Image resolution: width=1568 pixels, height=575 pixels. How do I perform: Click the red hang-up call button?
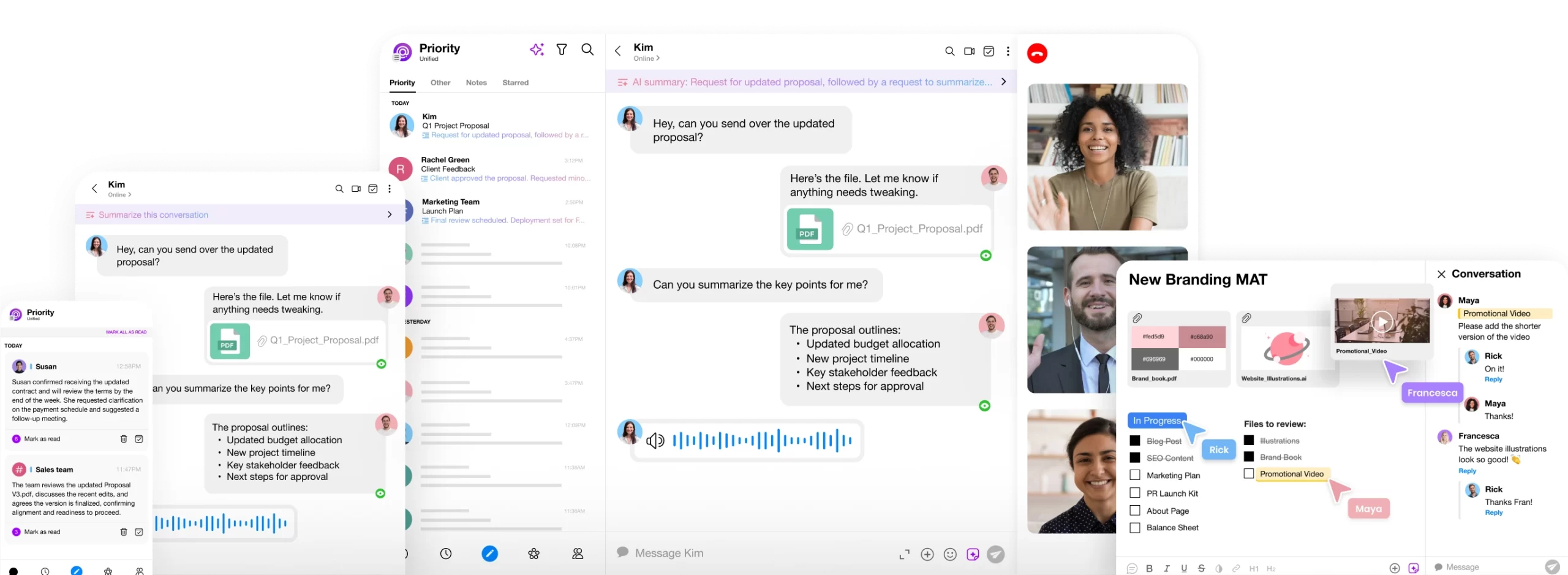(1037, 53)
